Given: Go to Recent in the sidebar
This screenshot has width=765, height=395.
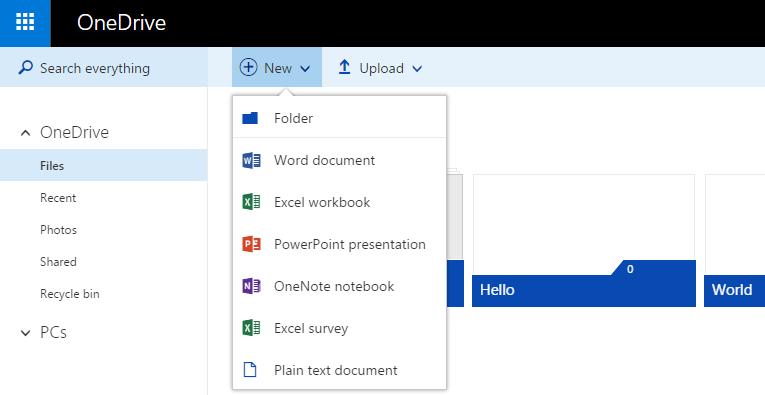Looking at the screenshot, I should 58,198.
